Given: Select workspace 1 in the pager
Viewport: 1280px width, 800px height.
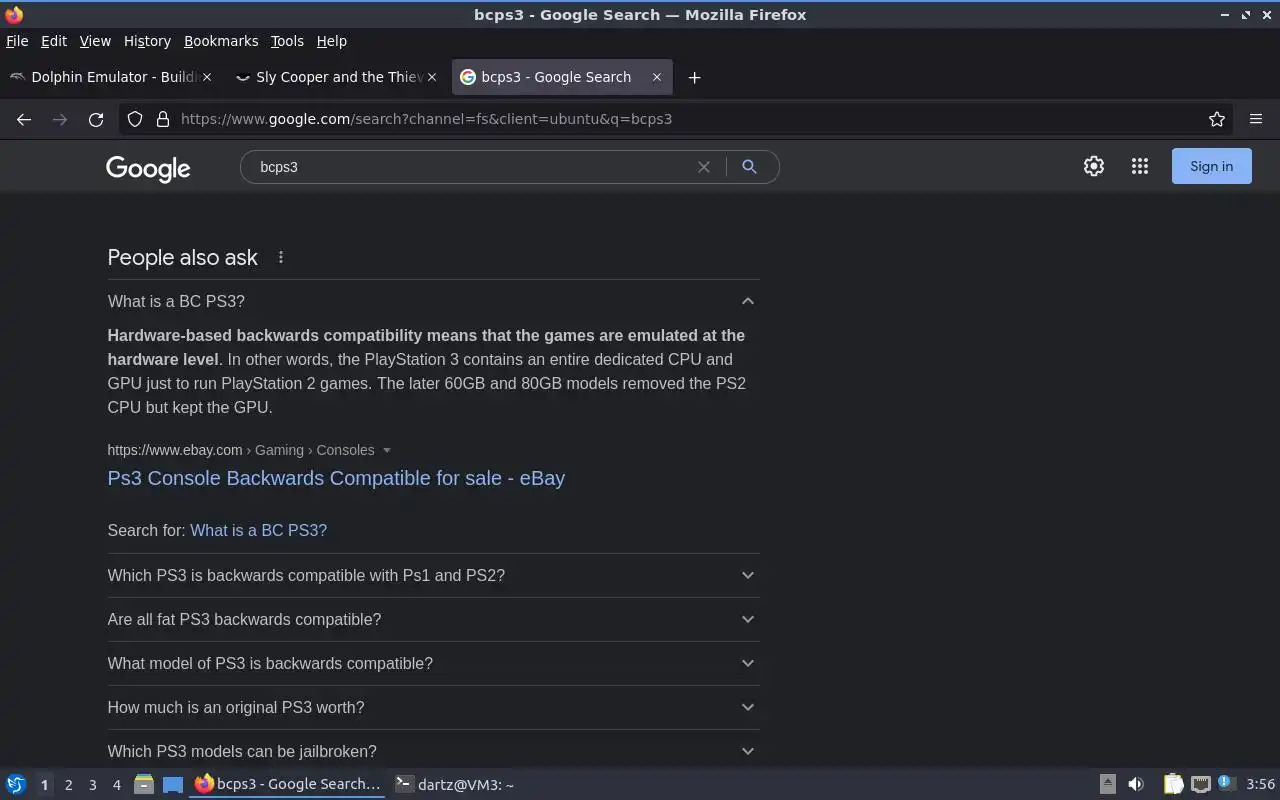Looking at the screenshot, I should (44, 785).
